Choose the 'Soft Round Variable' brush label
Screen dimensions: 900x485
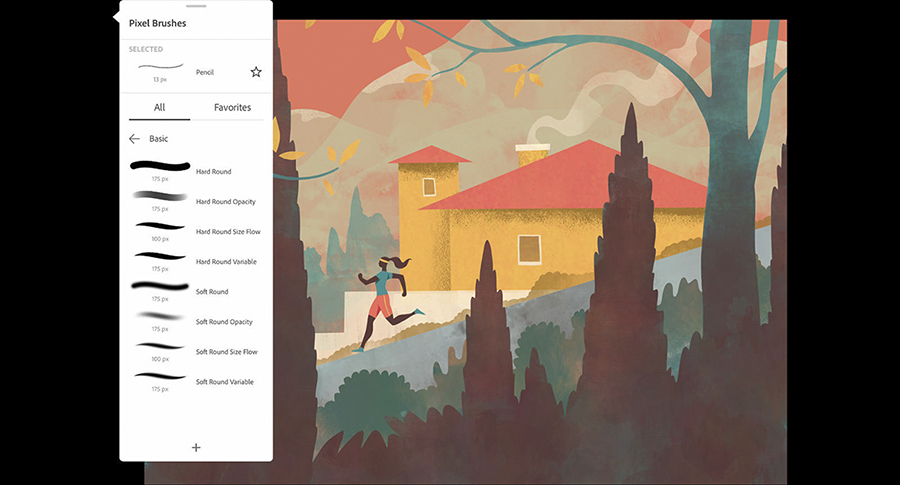click(x=224, y=382)
